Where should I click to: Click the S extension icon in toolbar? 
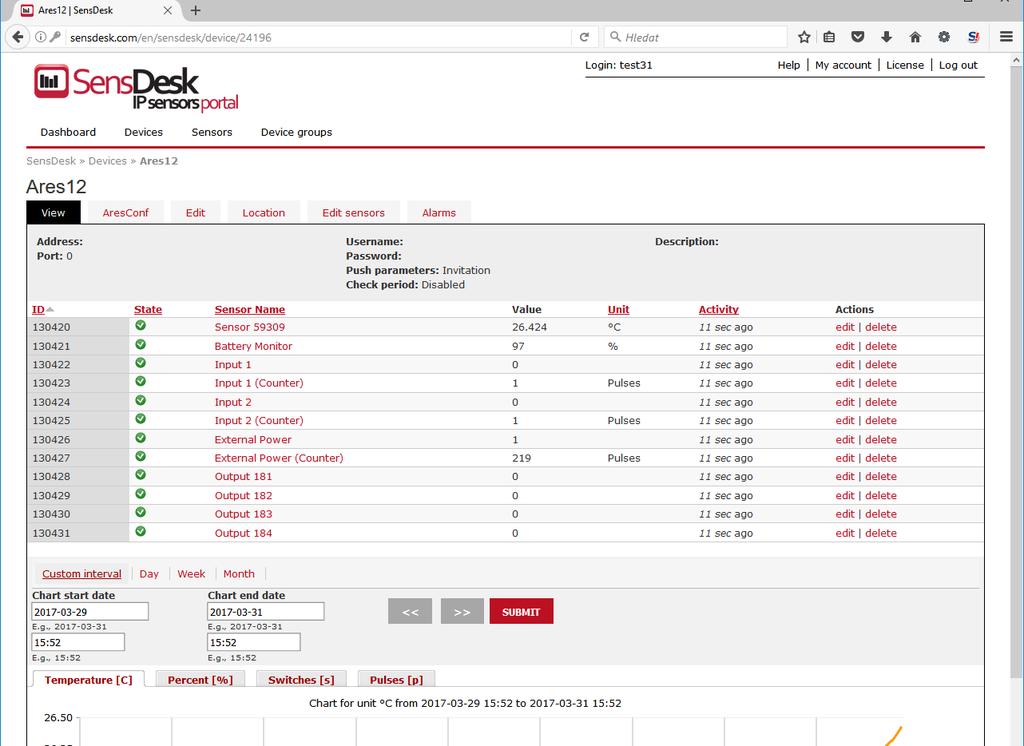coord(973,37)
